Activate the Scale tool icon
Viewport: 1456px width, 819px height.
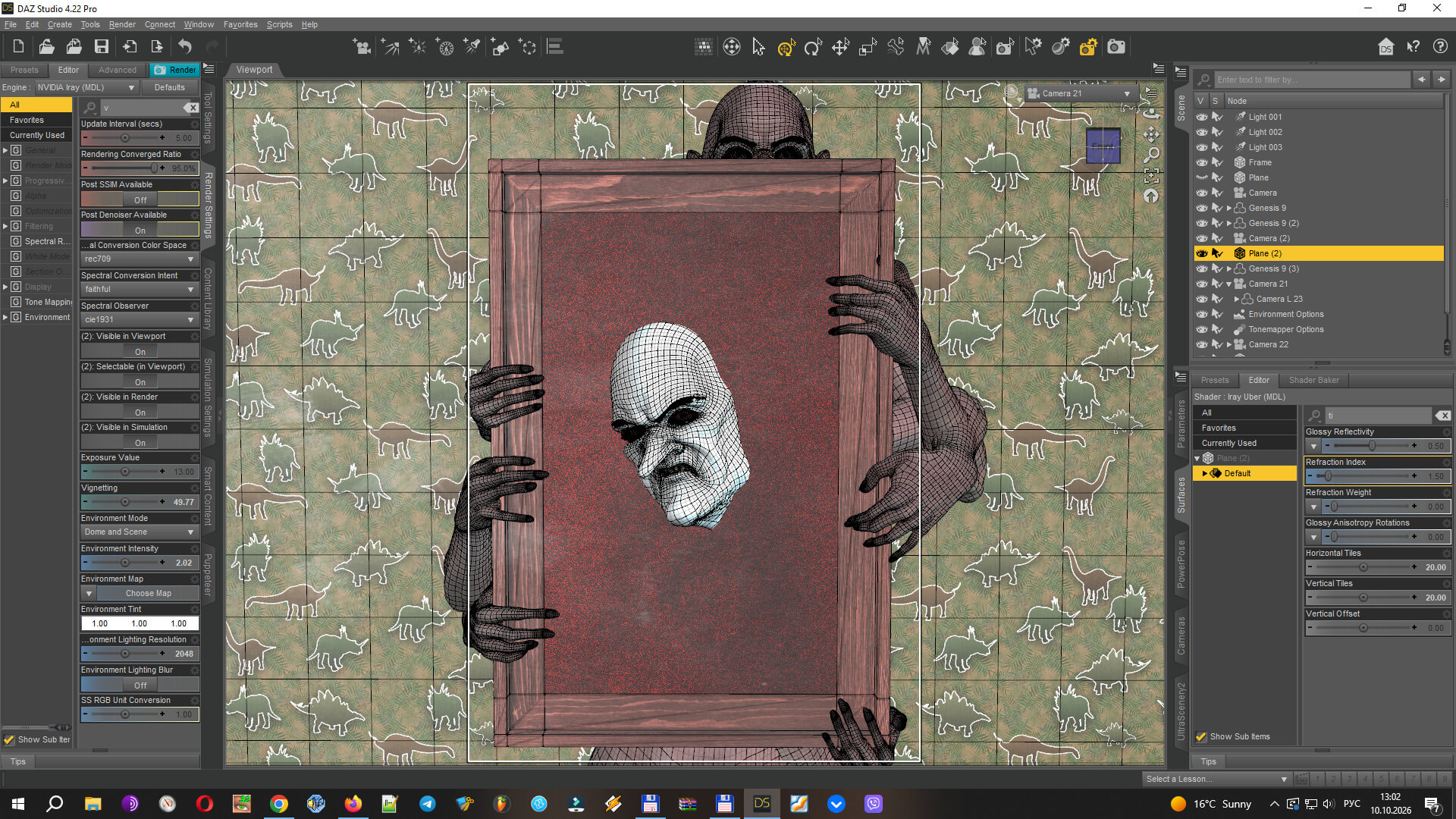click(868, 48)
